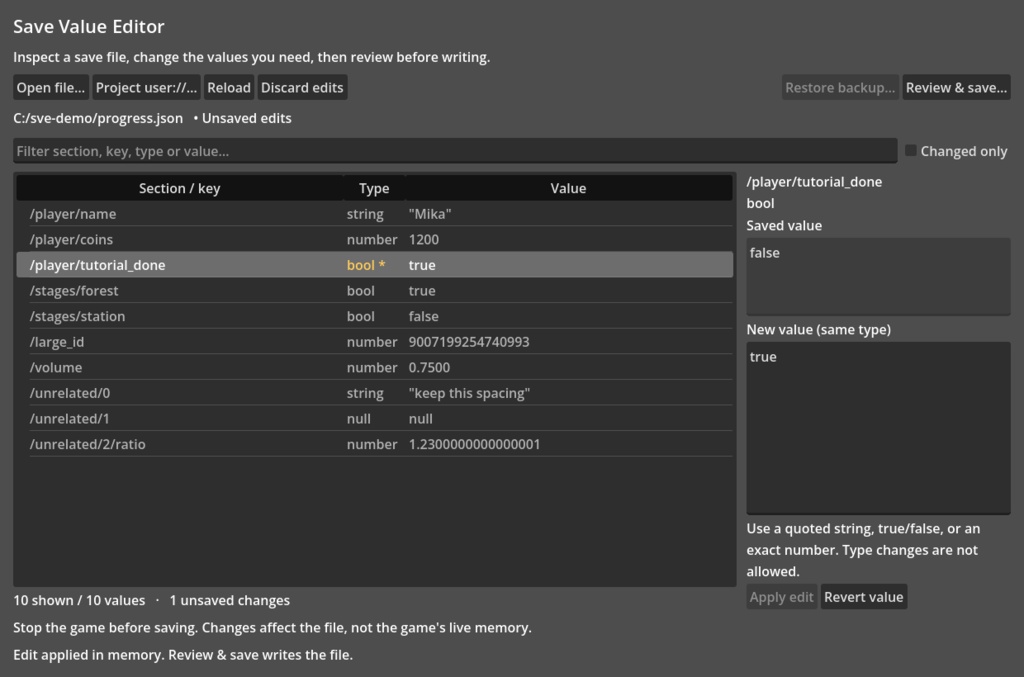
Task: Select the /player/name row
Action: pos(374,213)
